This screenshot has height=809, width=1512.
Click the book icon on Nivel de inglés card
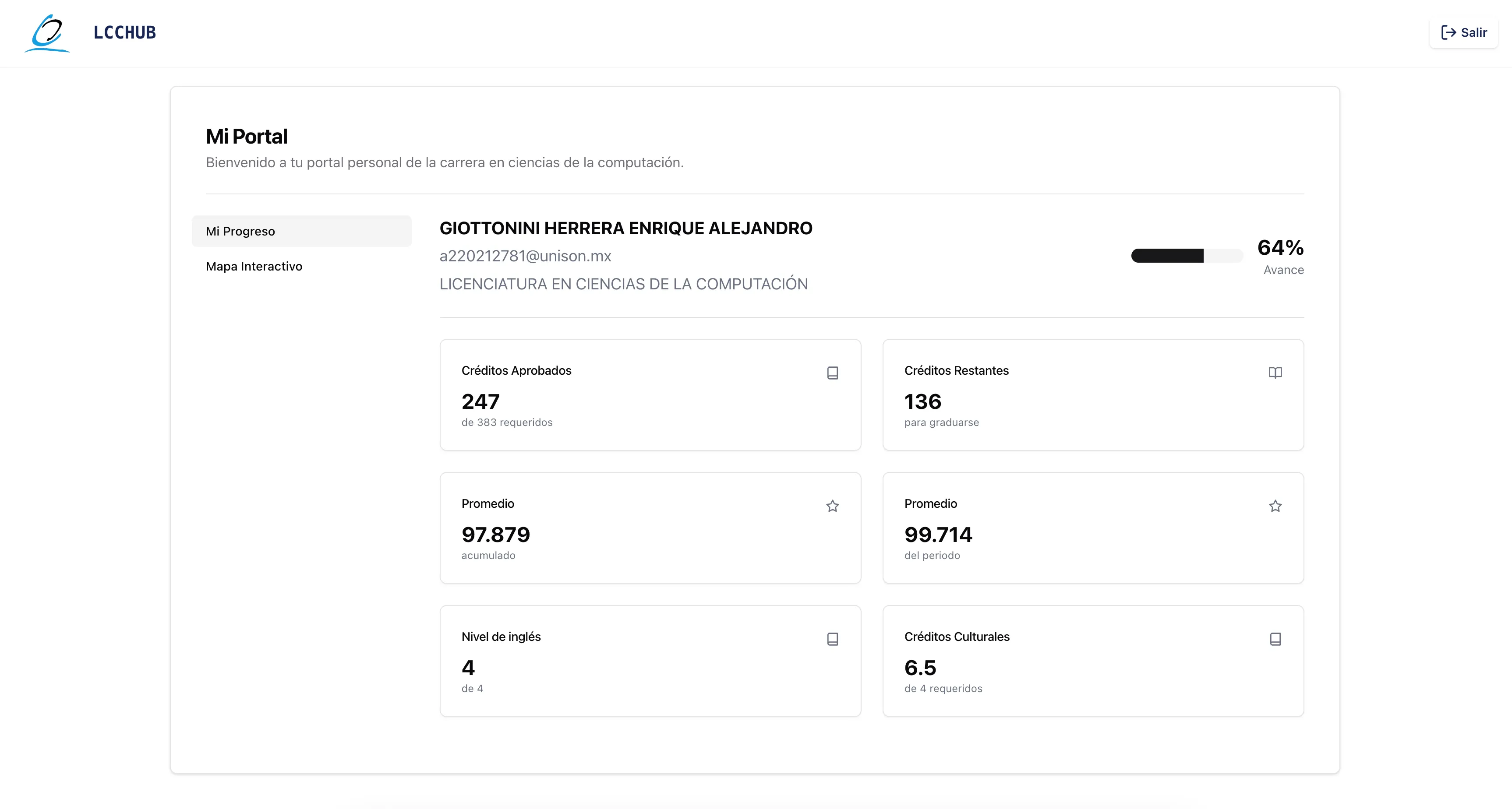(x=832, y=639)
